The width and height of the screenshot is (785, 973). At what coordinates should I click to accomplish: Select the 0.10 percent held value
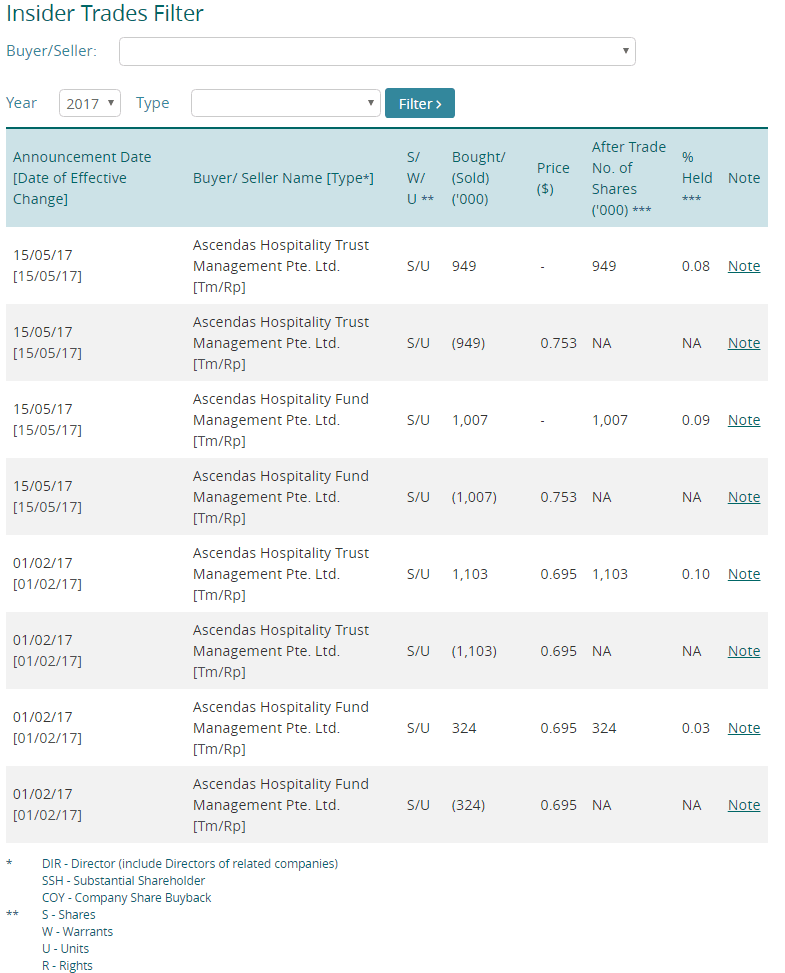point(695,574)
